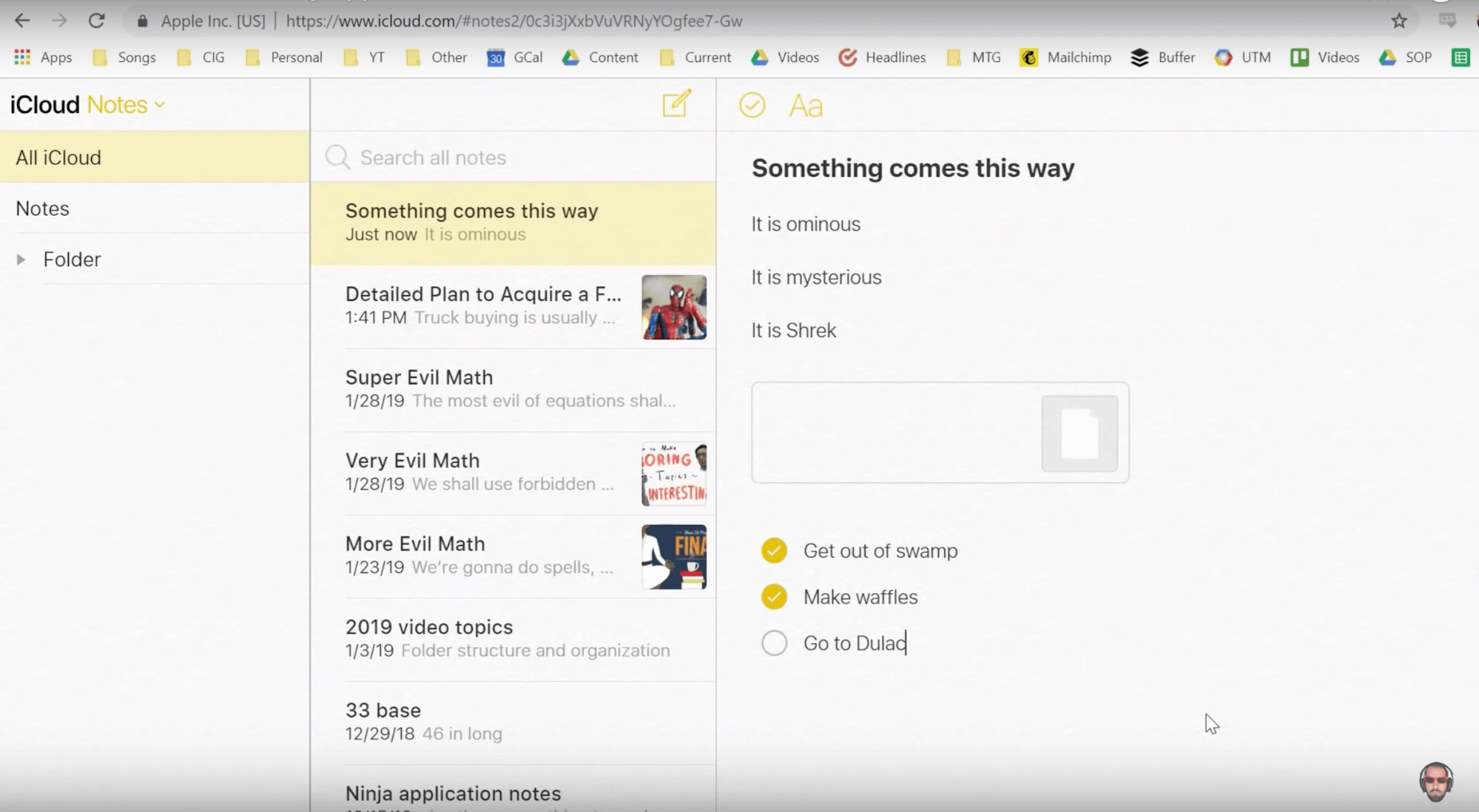Toggle the 'Get out of swamp' checkbox
Viewport: 1479px width, 812px height.
(x=773, y=550)
